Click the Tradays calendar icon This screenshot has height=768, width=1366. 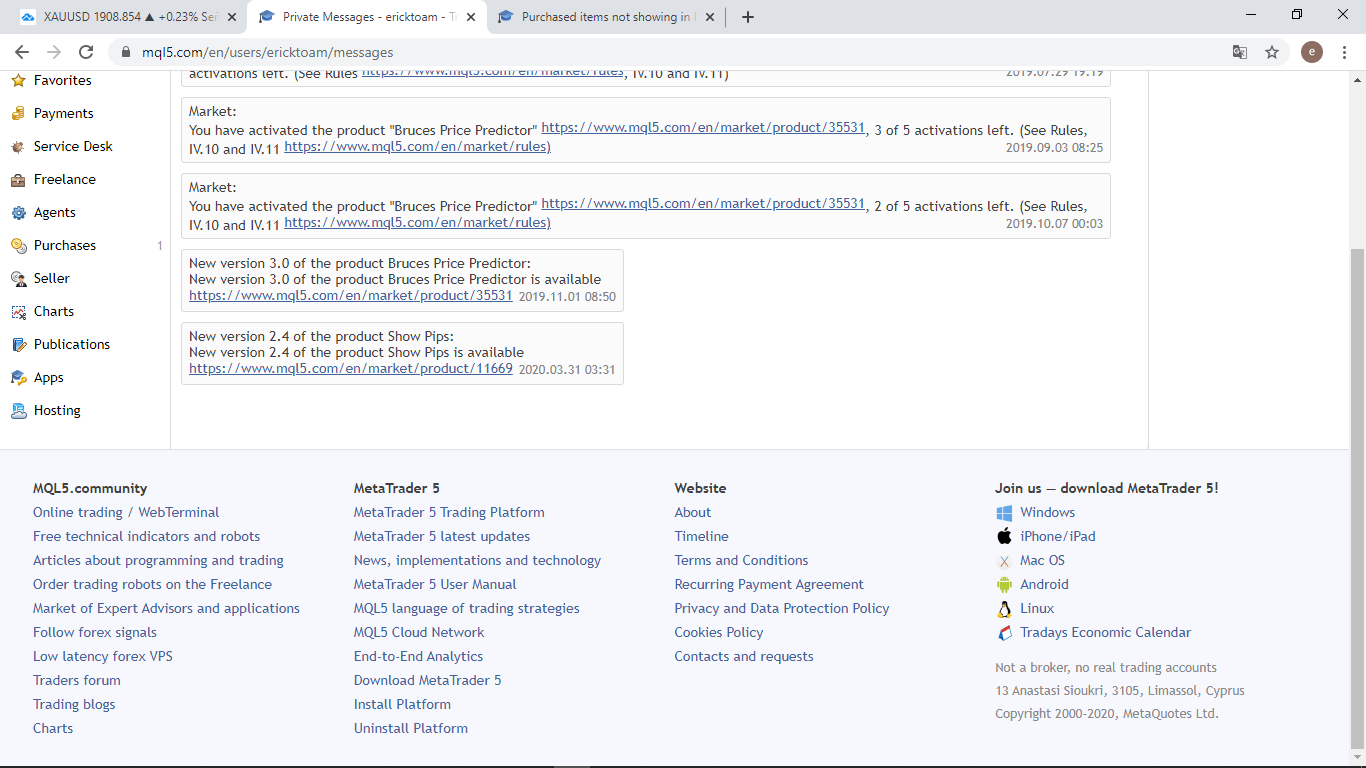[1004, 633]
